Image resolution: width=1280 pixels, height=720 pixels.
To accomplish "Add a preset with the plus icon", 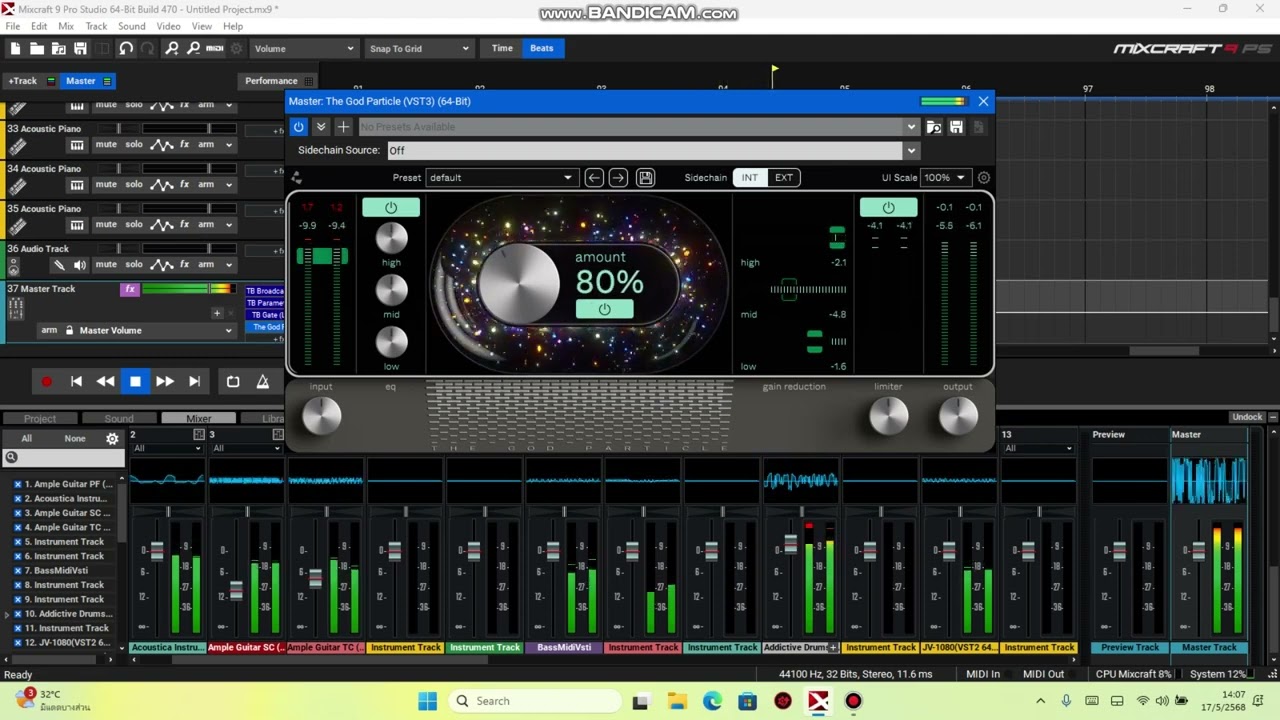I will click(343, 127).
